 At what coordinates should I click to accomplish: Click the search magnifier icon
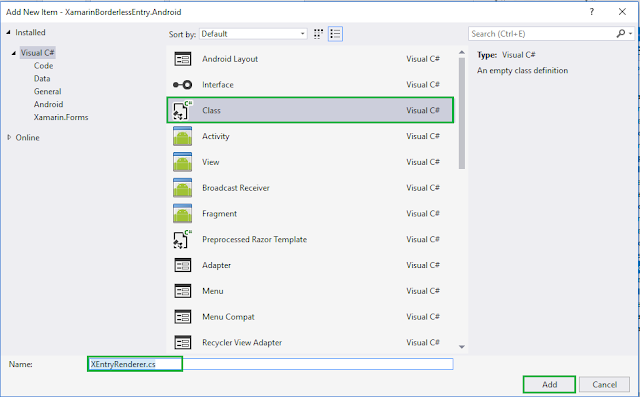[x=621, y=34]
